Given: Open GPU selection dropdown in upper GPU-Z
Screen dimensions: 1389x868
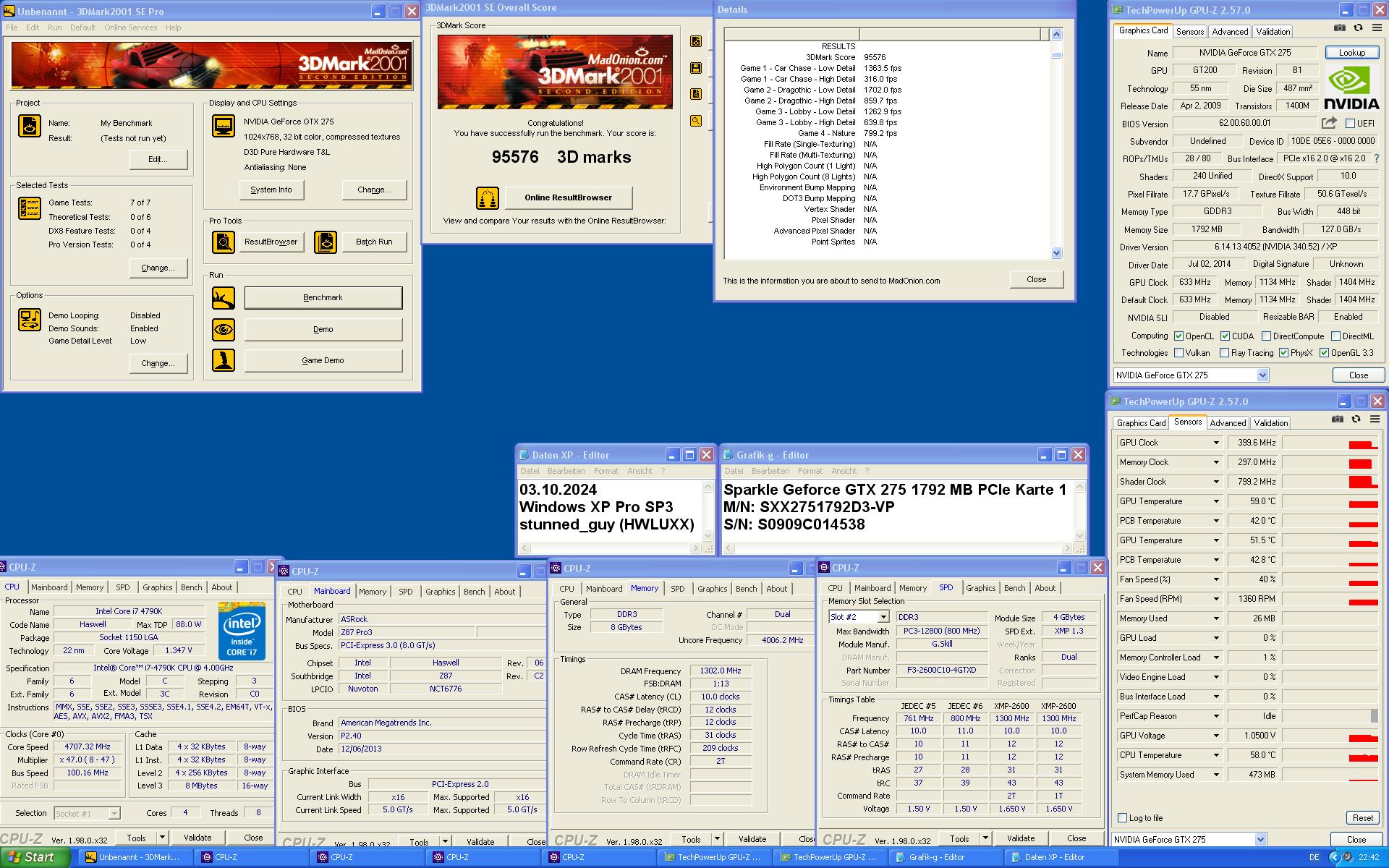Looking at the screenshot, I should point(1262,375).
